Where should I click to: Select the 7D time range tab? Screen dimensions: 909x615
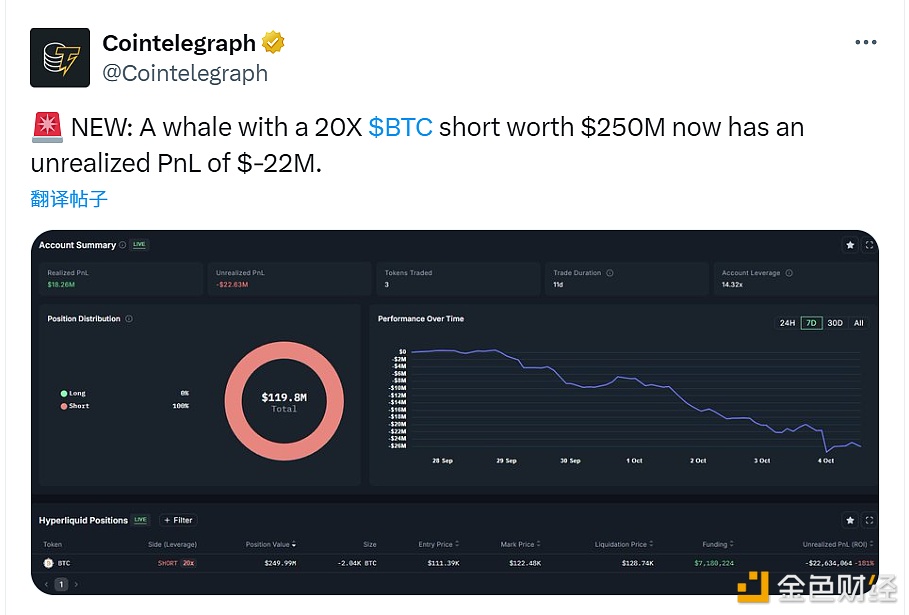coord(811,323)
